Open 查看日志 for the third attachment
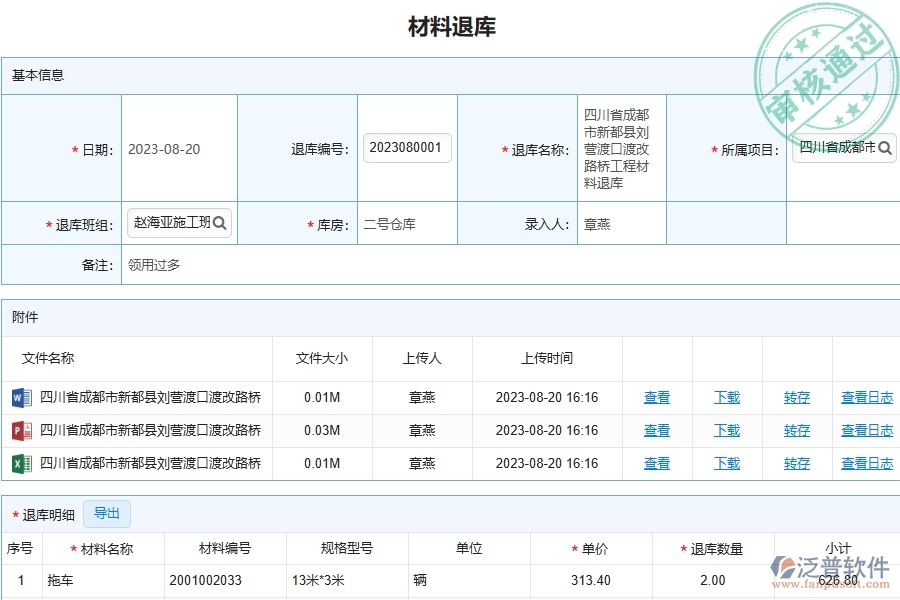This screenshot has height=600, width=900. 866,463
